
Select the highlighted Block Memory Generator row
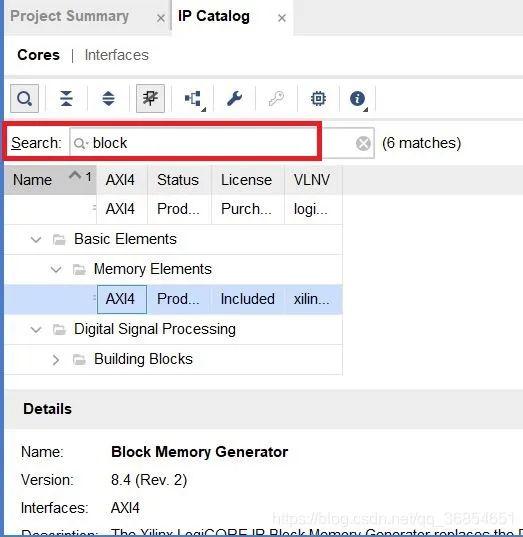(174, 299)
